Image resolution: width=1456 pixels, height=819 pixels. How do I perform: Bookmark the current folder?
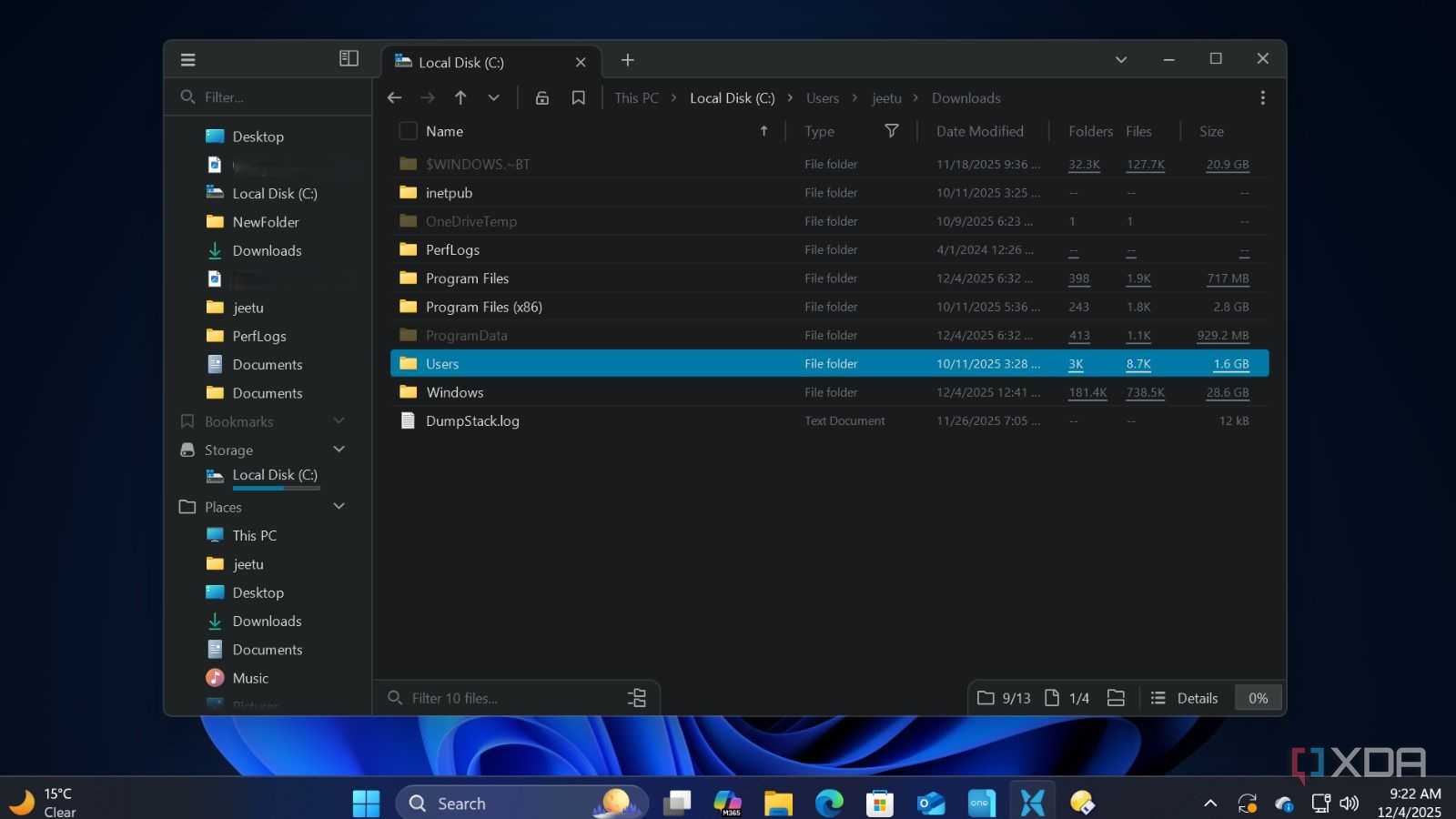(x=578, y=97)
